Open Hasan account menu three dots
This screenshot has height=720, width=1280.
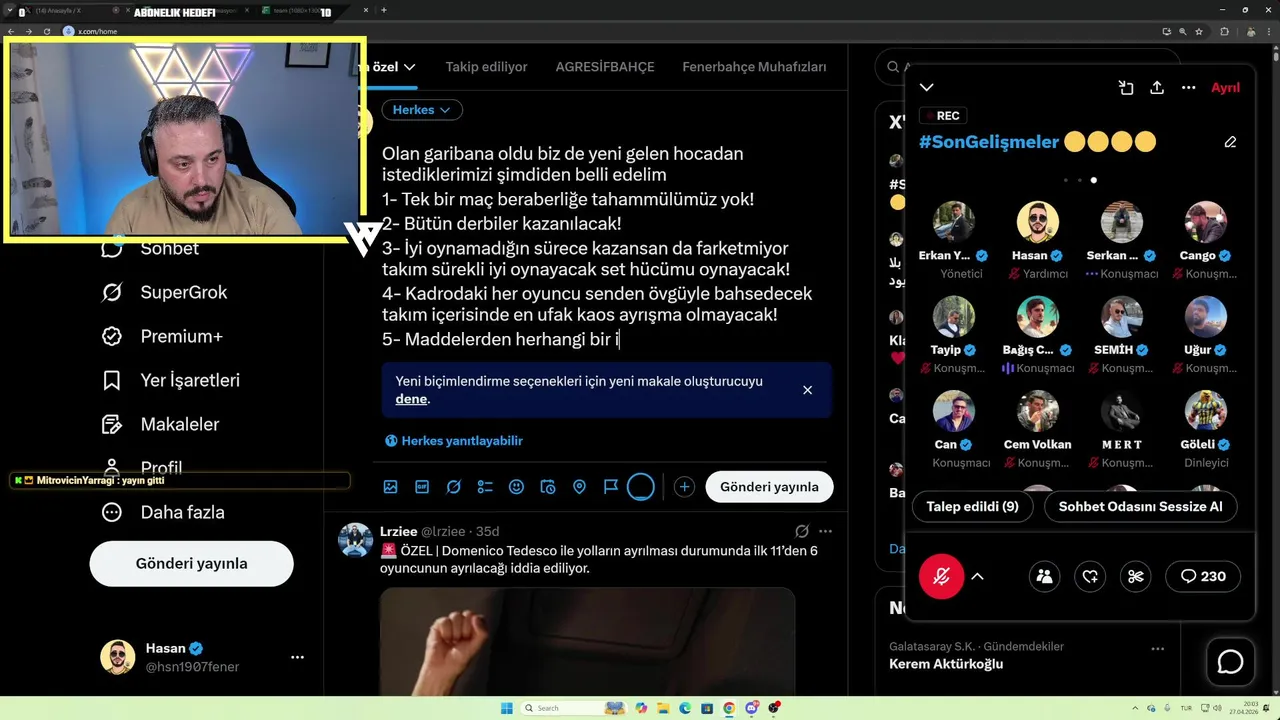(297, 657)
